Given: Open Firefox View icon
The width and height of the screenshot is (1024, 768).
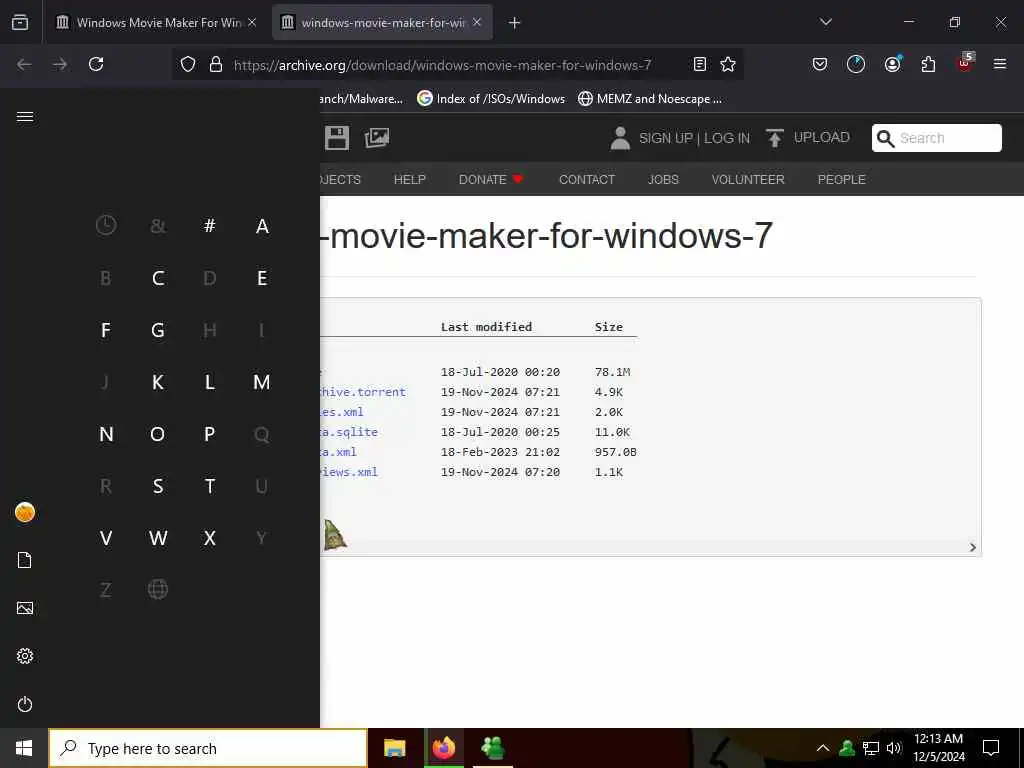Looking at the screenshot, I should point(20,22).
